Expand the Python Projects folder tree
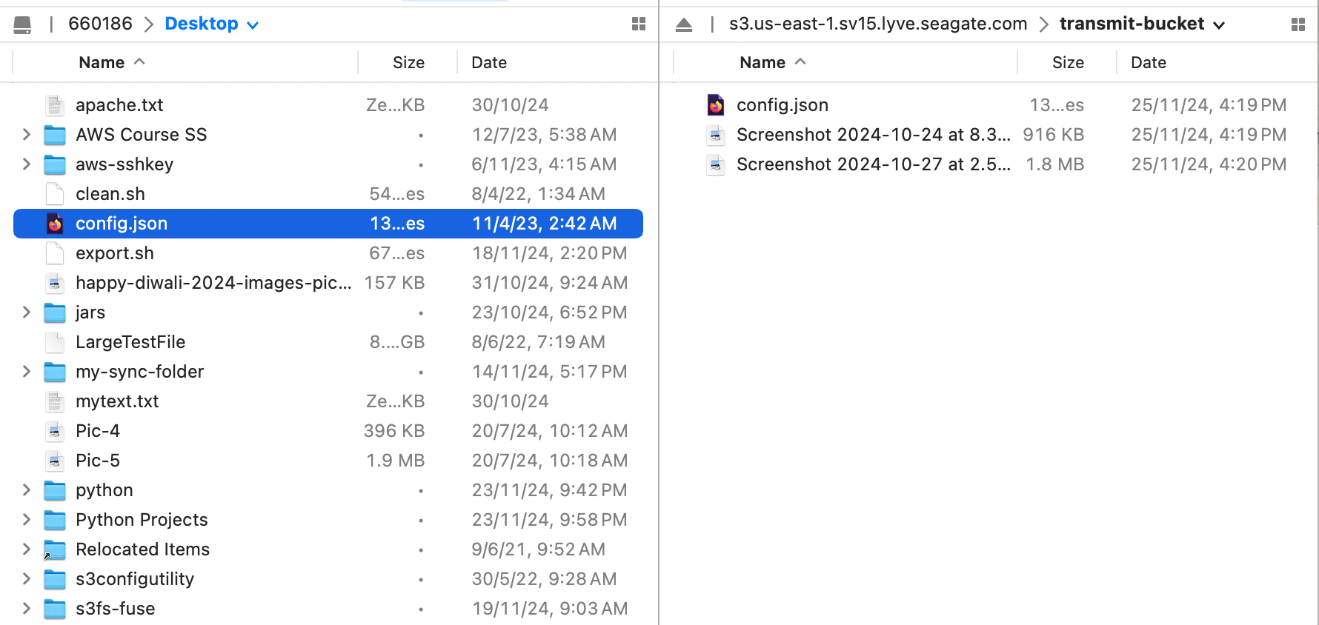Image resolution: width=1319 pixels, height=625 pixels. 27,520
